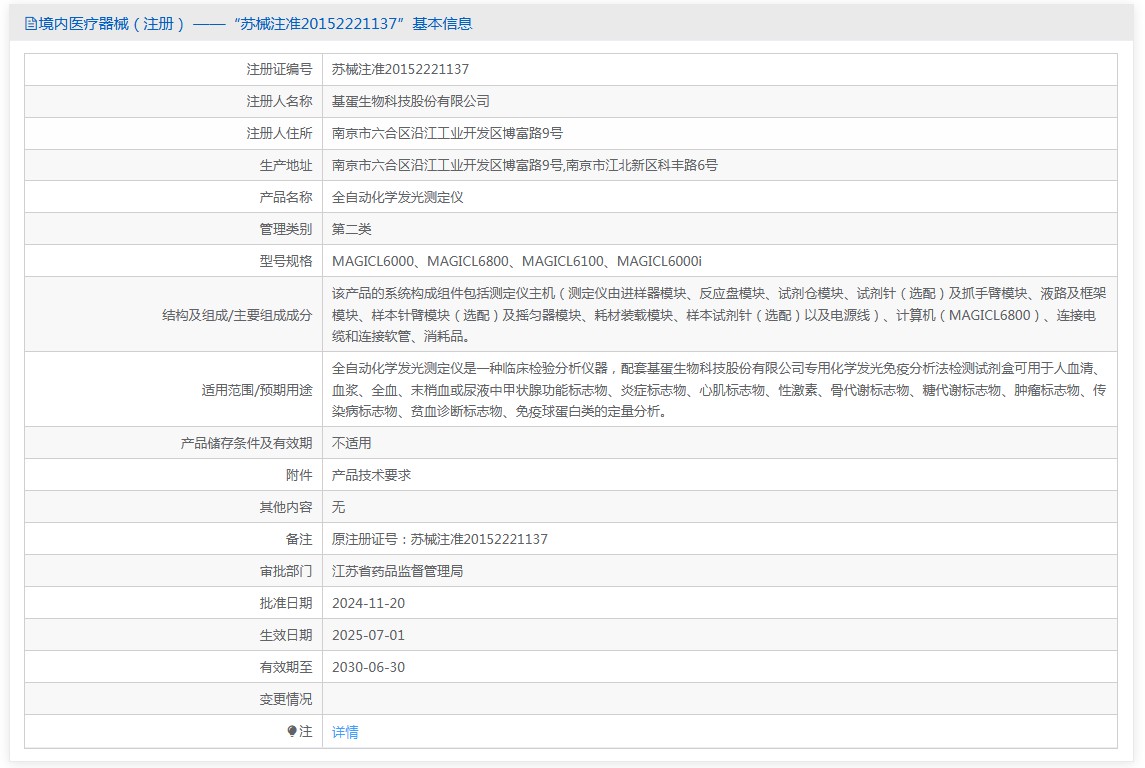Click the 产品储存条件及有效期 label
This screenshot has height=768, width=1145.
tap(246, 443)
